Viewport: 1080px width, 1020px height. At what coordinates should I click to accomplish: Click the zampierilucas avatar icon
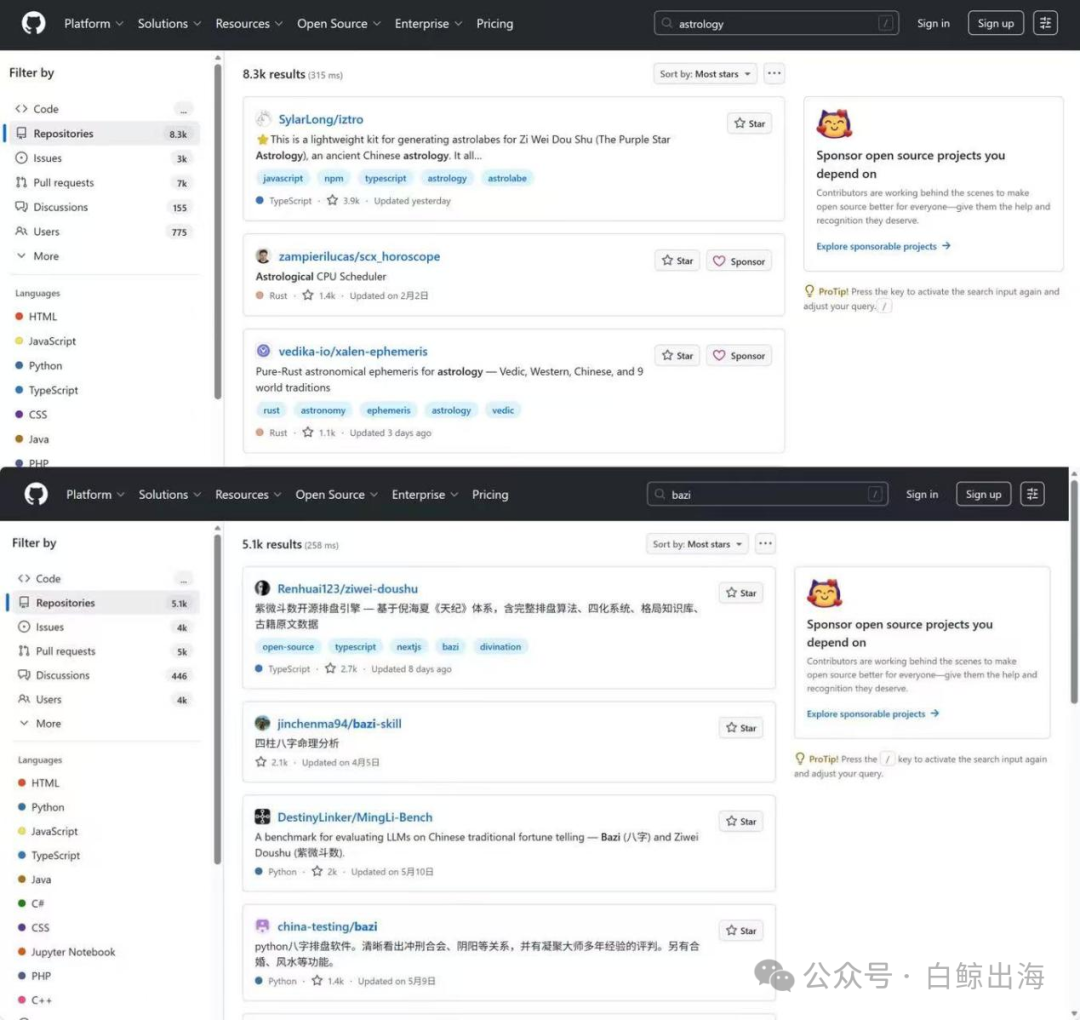[x=263, y=256]
